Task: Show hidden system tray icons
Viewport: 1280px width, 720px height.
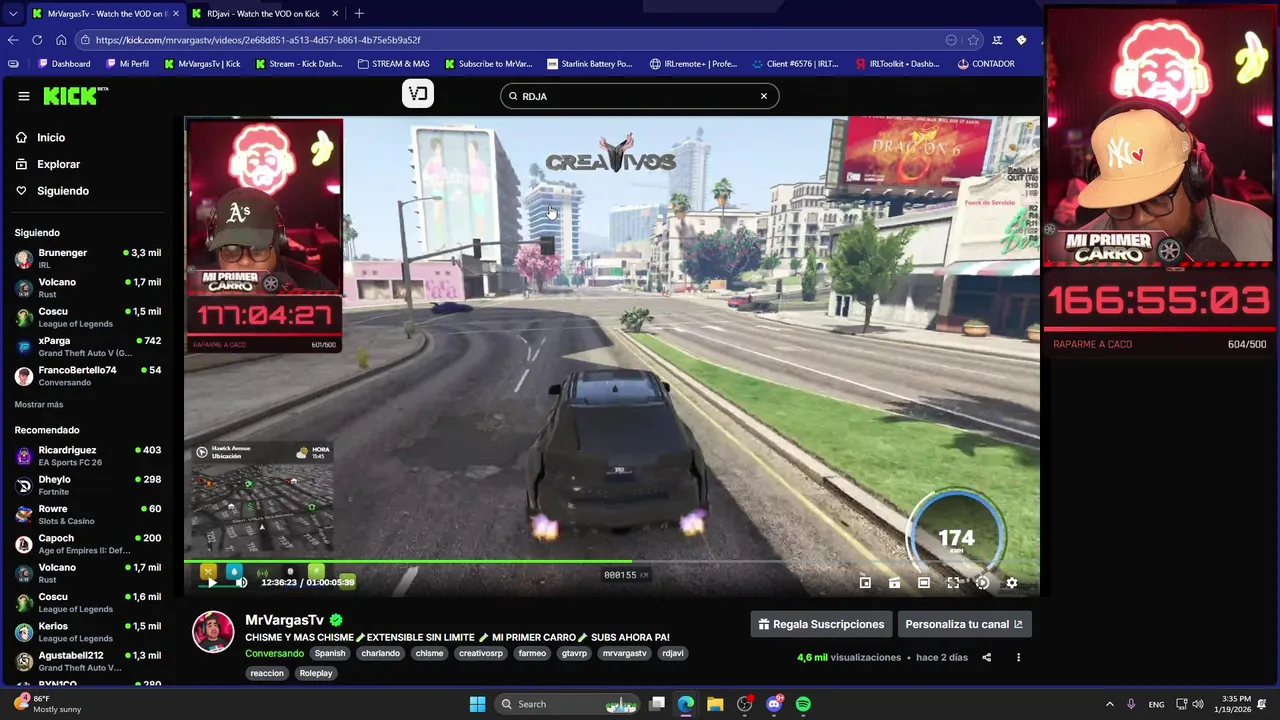Action: click(x=1109, y=704)
